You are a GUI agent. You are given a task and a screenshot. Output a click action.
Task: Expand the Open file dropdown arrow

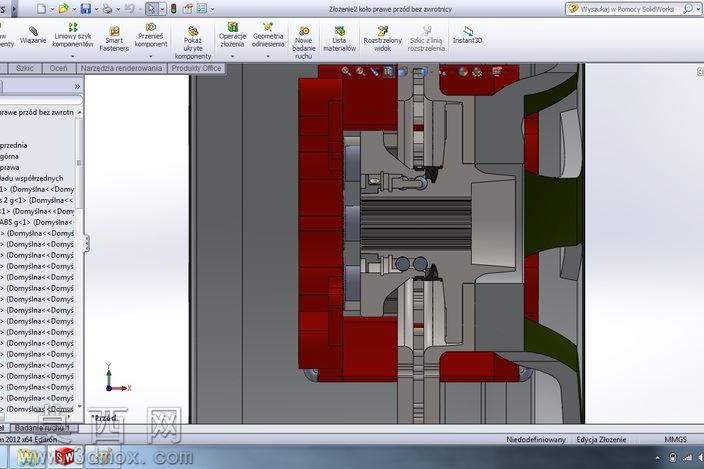[x=74, y=9]
